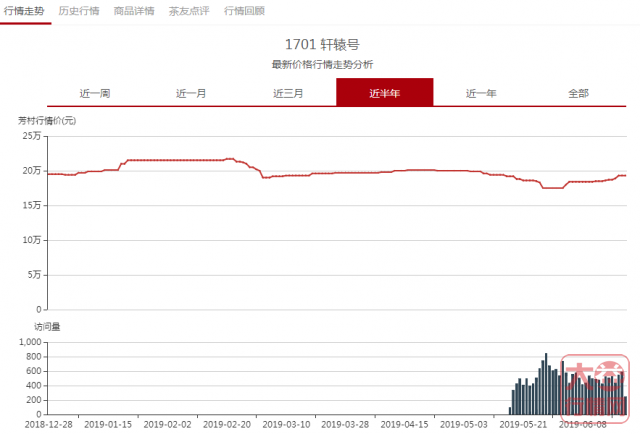
Task: Open the 商品详情 tab
Action: pos(134,11)
